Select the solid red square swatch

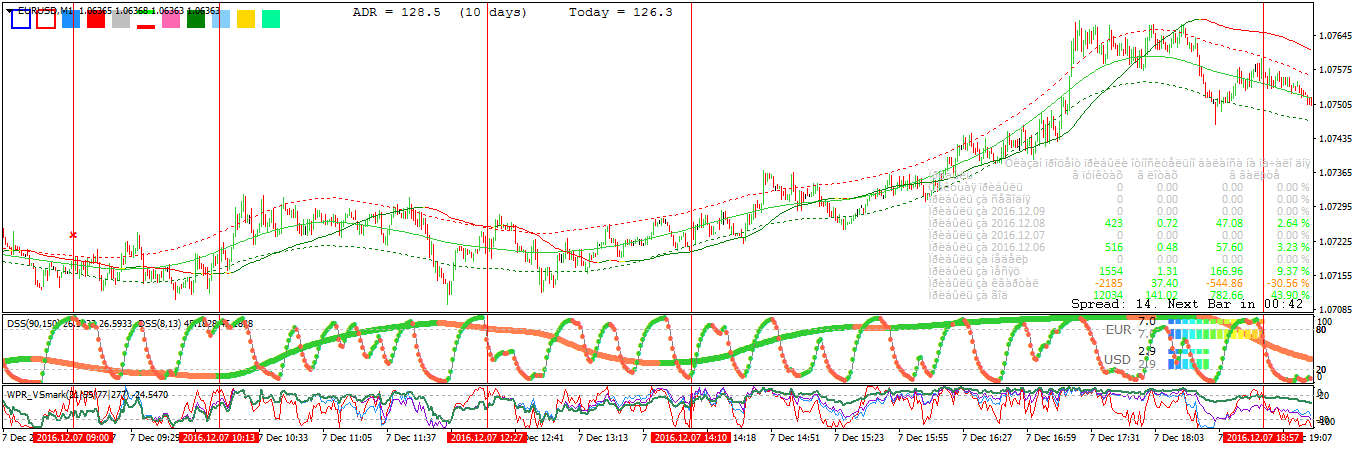point(96,19)
